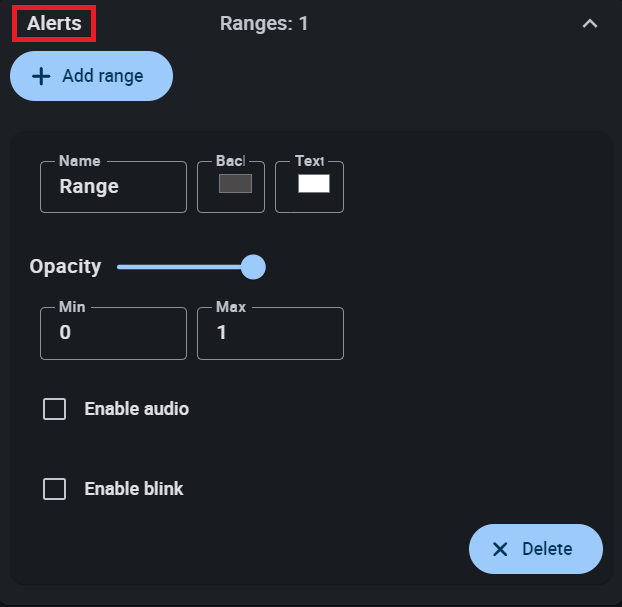This screenshot has width=622, height=607.
Task: Click the Enable audio label
Action: coord(136,409)
